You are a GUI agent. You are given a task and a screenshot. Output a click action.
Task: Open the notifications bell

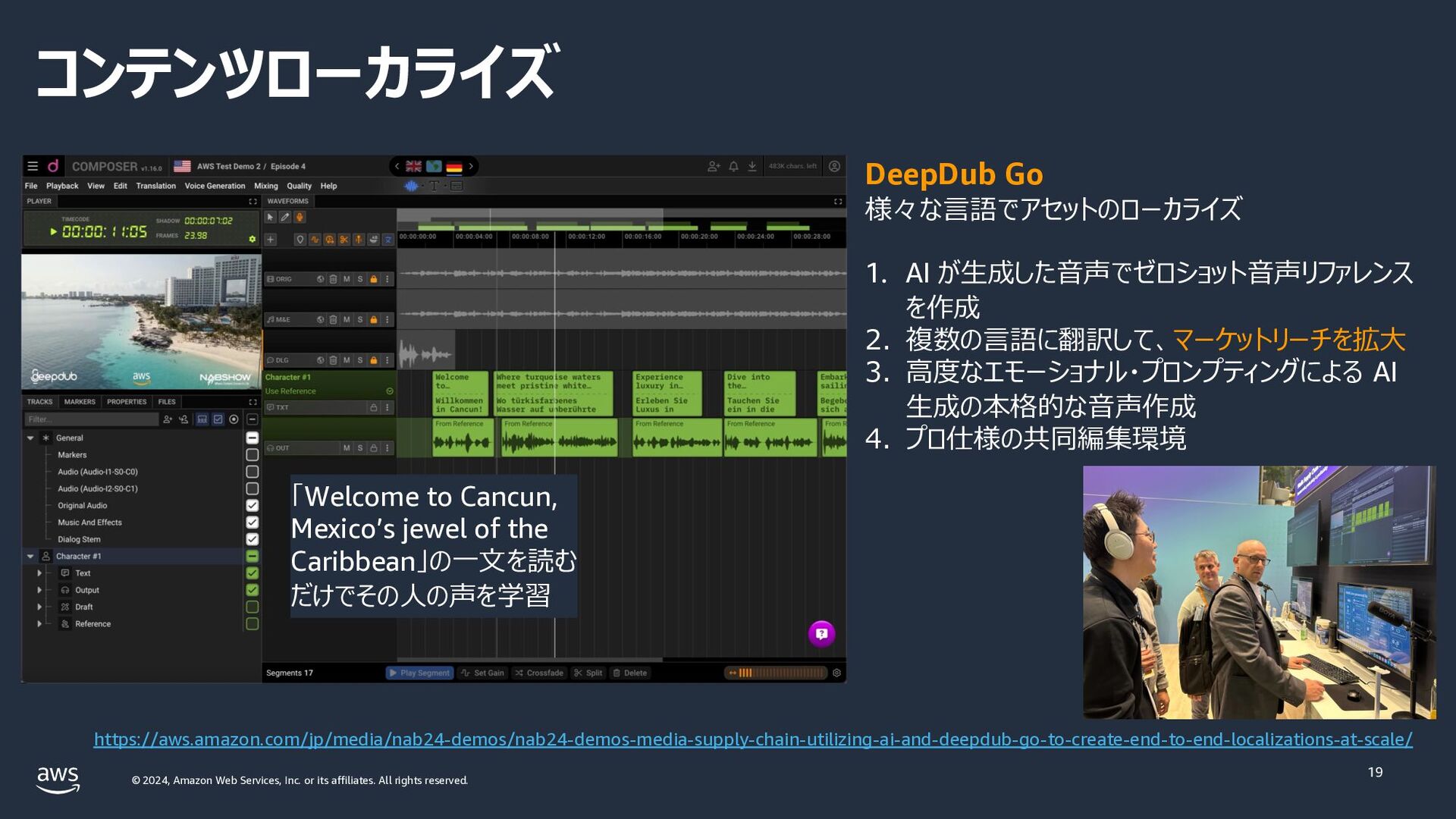tap(733, 166)
